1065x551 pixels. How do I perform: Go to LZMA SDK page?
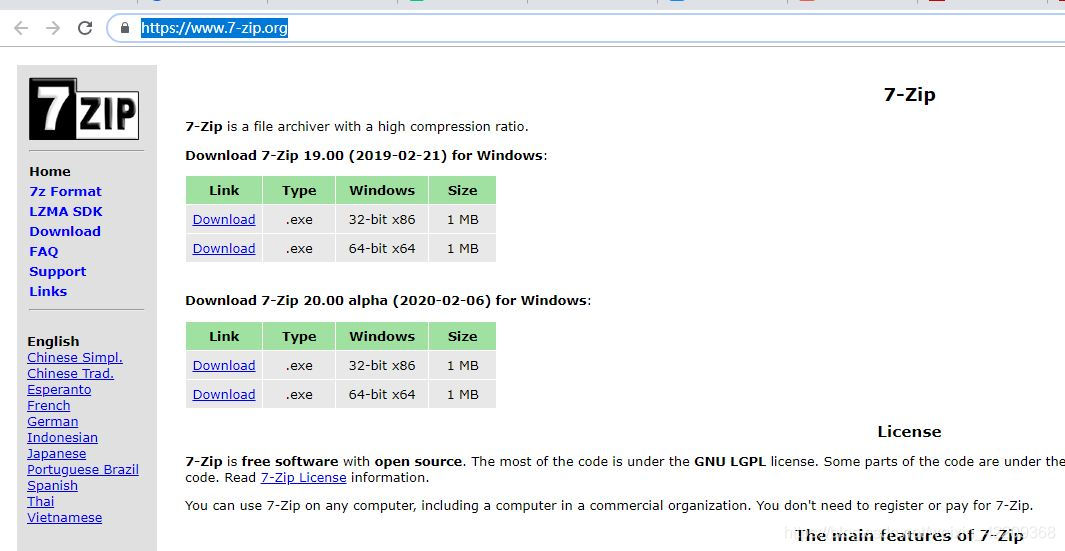coord(66,211)
